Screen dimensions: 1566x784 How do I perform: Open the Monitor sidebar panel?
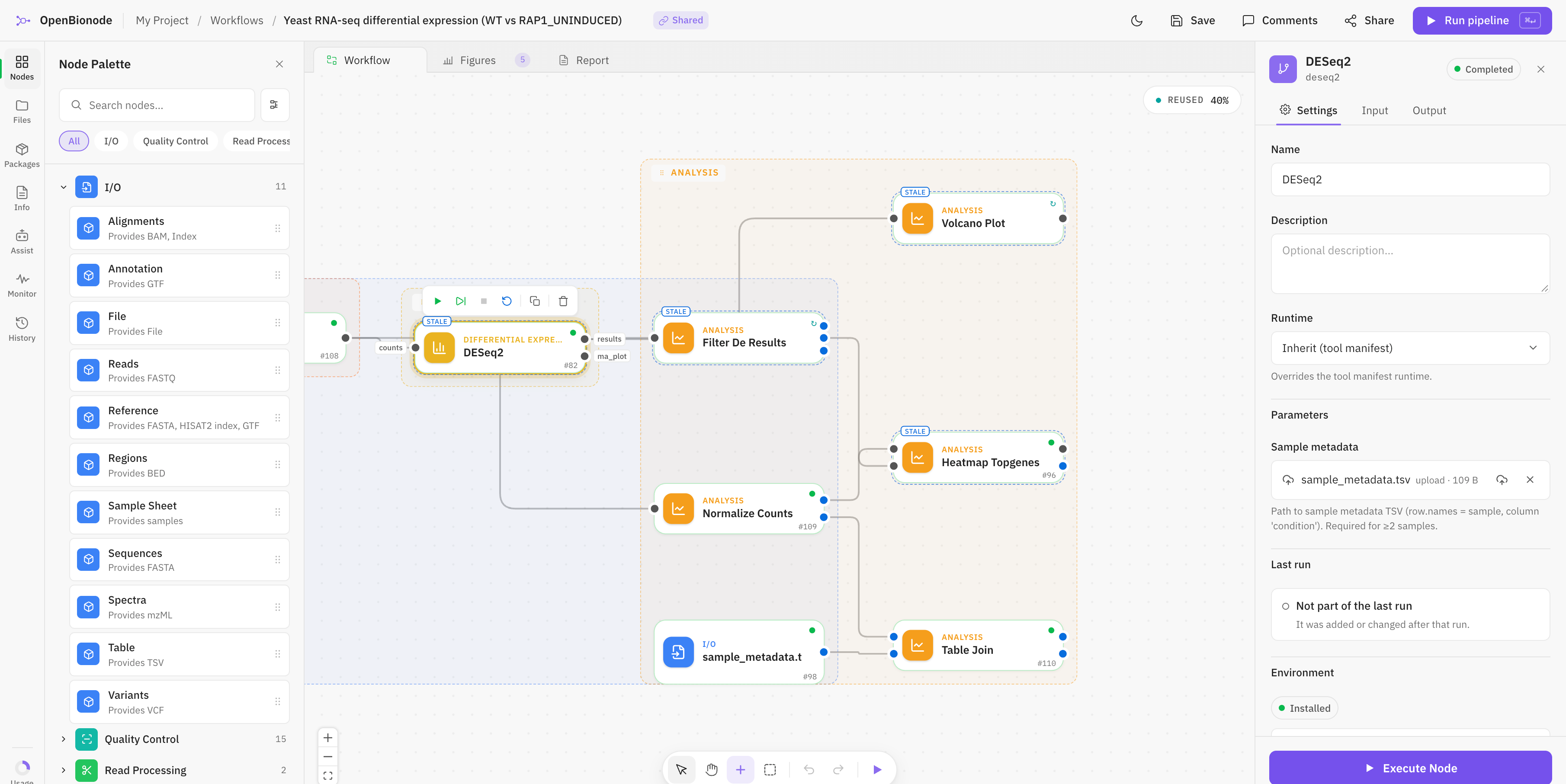coord(22,285)
